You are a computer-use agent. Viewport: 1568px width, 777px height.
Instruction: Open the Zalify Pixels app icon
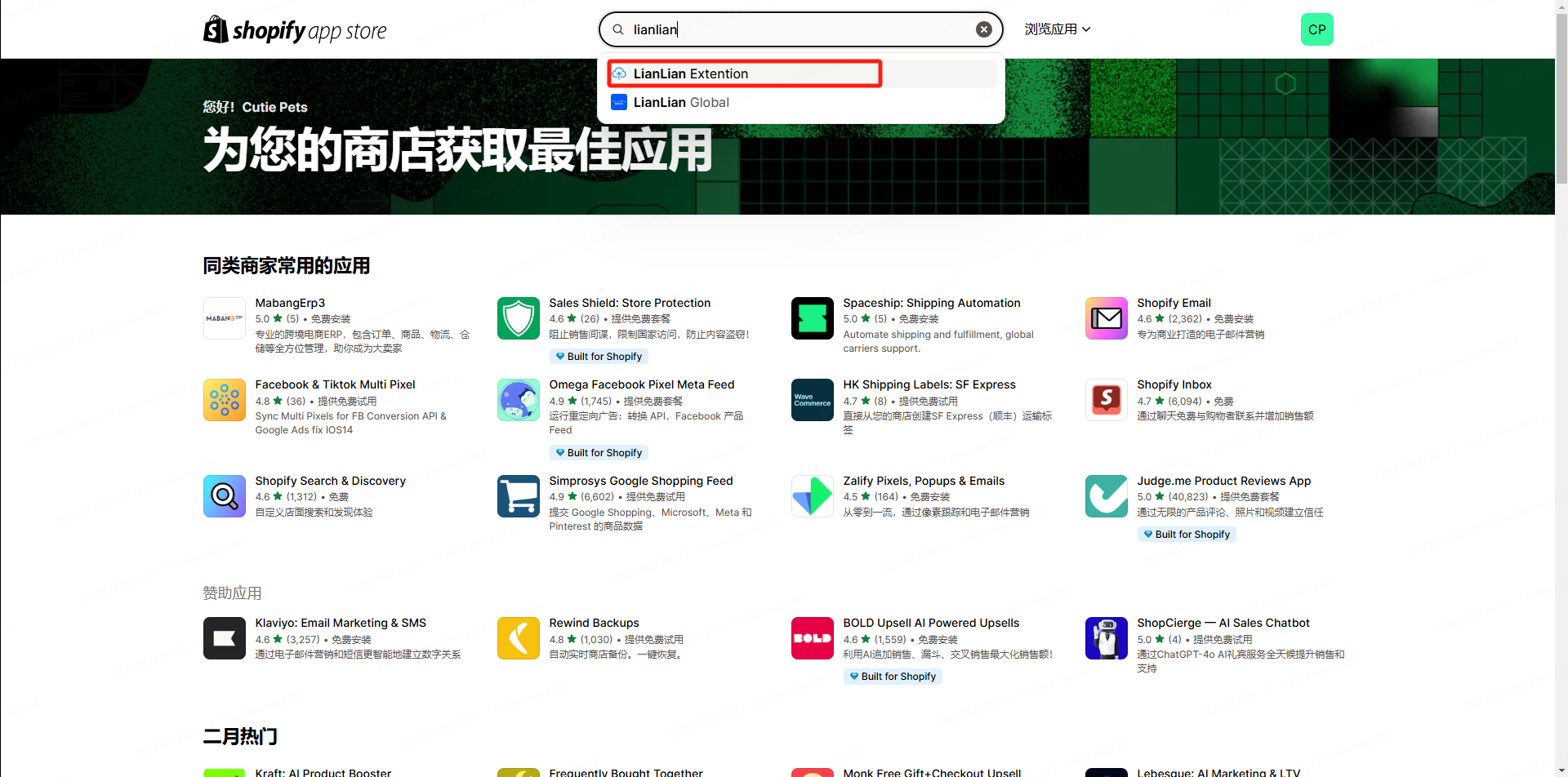[x=813, y=496]
